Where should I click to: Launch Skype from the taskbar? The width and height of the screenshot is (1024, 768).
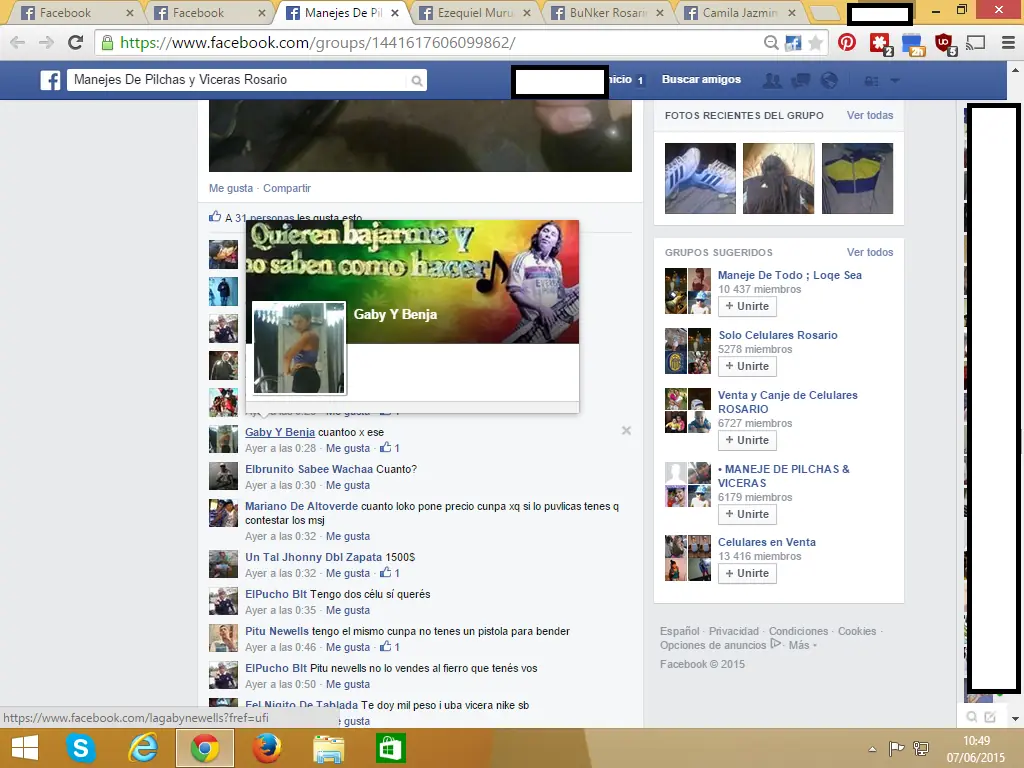pos(80,747)
